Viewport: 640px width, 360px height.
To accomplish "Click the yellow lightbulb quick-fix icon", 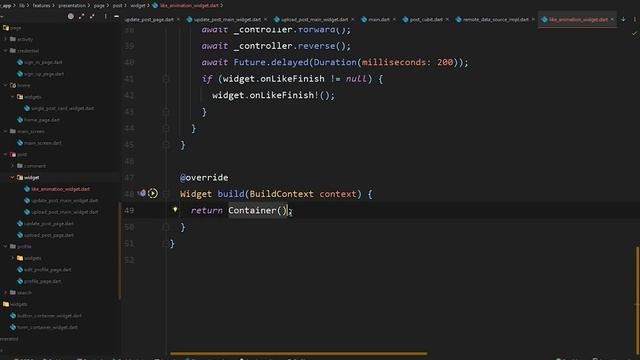I will tap(175, 209).
